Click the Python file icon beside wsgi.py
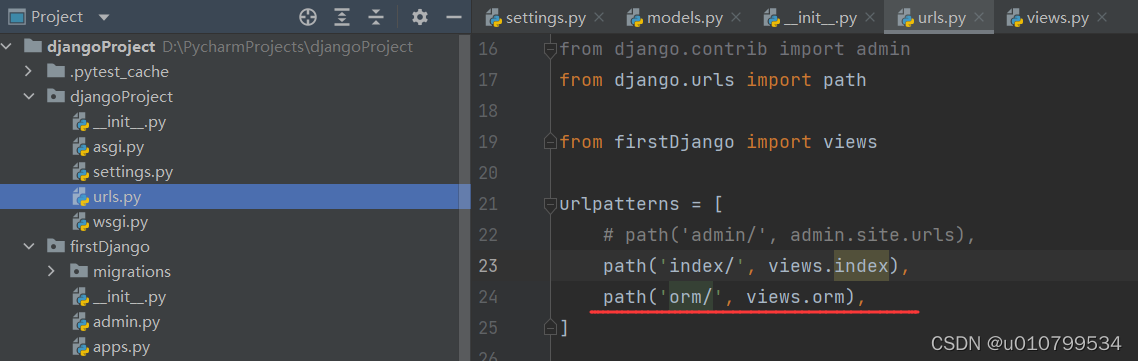The width and height of the screenshot is (1138, 361). click(80, 222)
